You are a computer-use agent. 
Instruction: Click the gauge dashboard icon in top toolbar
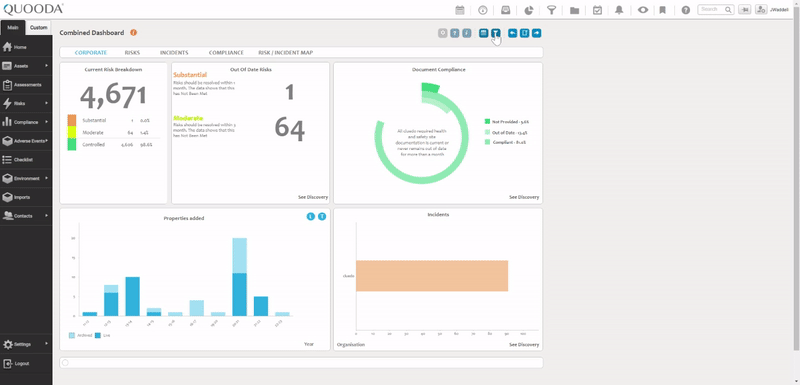point(483,10)
